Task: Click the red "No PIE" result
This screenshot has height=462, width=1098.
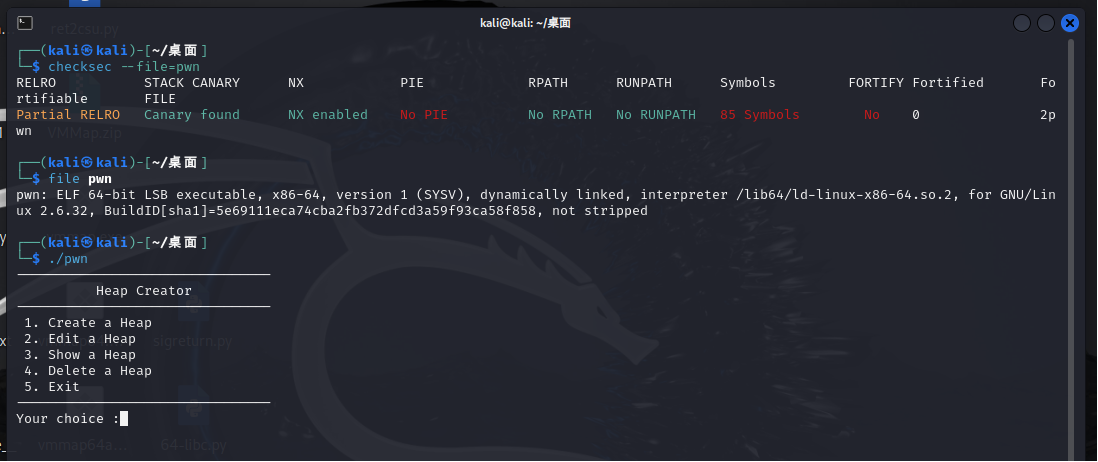Action: tap(424, 115)
